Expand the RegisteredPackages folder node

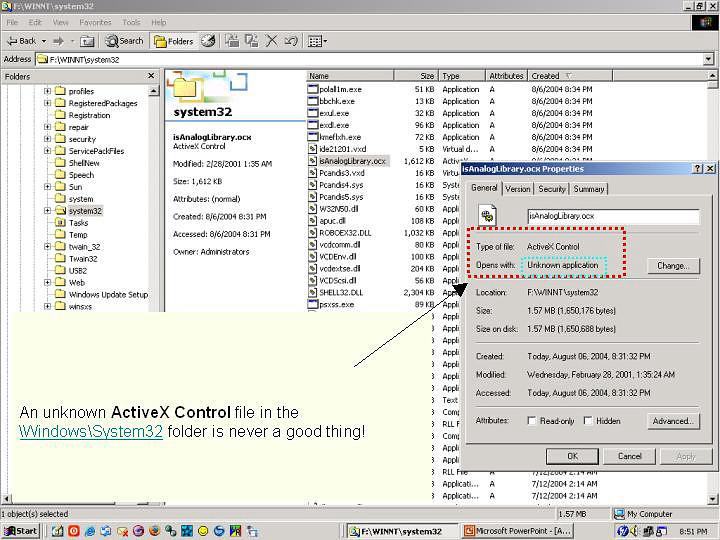[x=47, y=103]
